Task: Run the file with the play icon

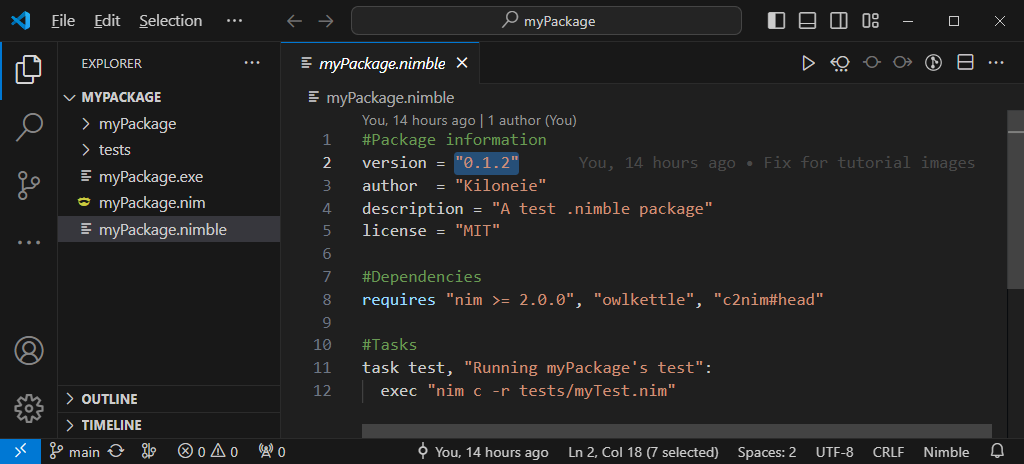Action: click(x=808, y=63)
